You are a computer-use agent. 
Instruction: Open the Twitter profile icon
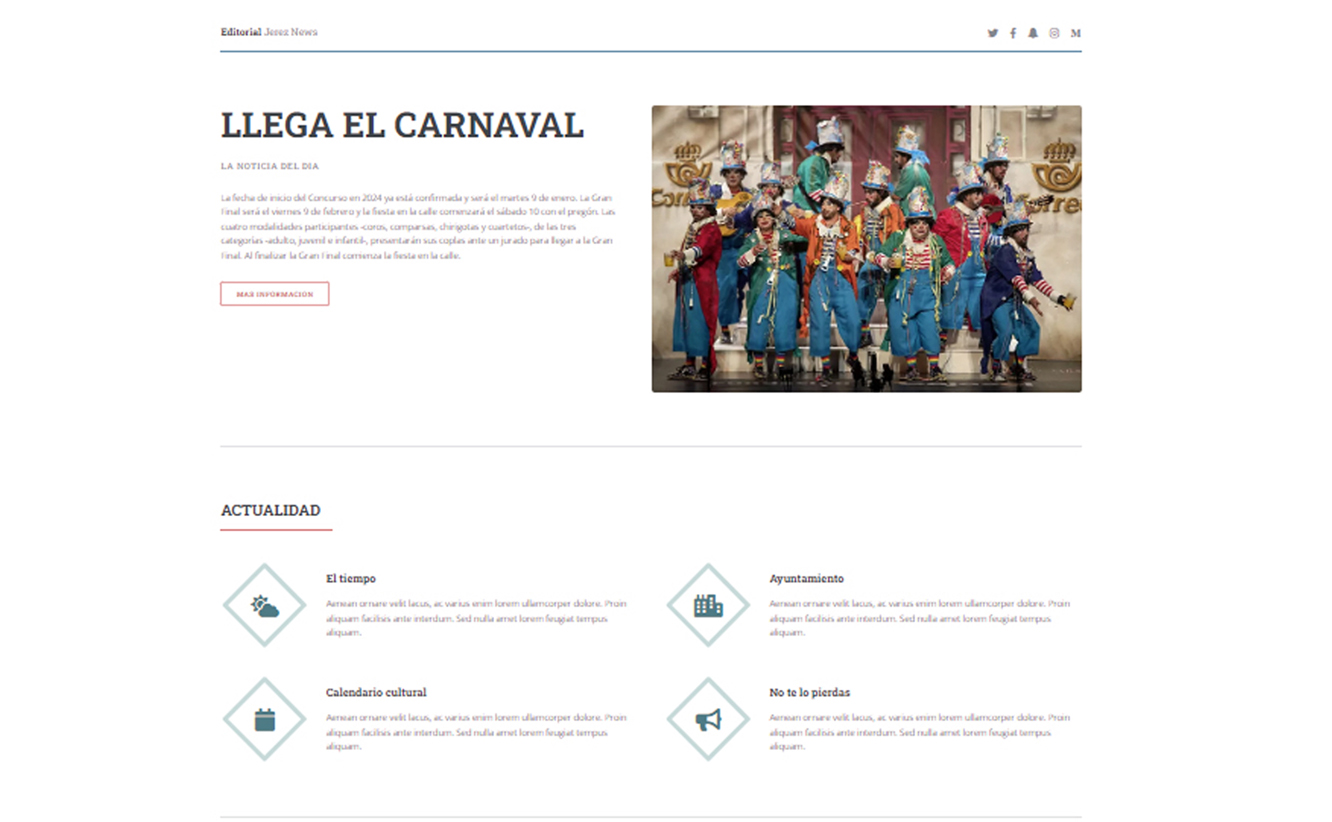[993, 32]
